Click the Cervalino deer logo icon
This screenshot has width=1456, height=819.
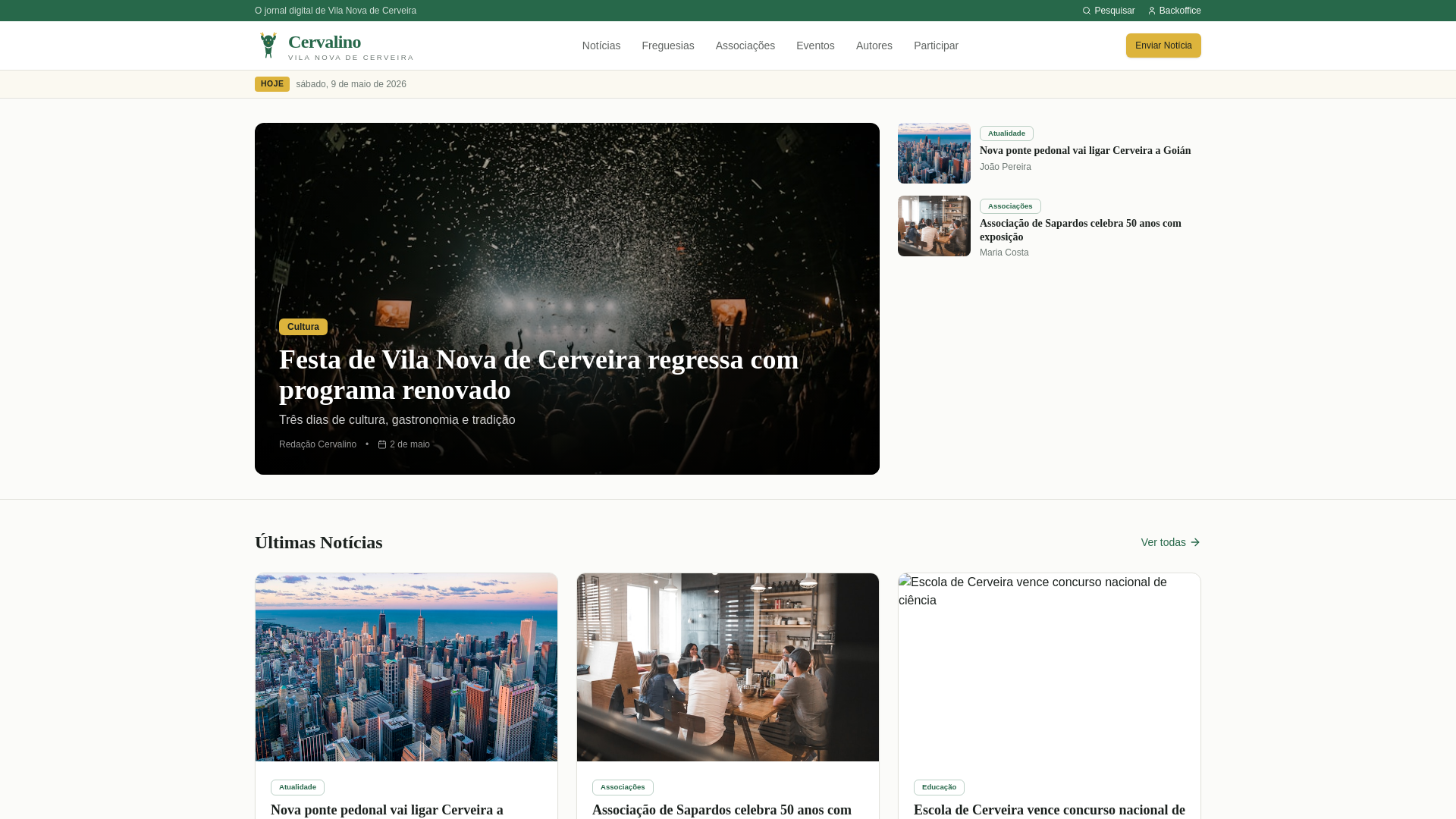[x=268, y=45]
